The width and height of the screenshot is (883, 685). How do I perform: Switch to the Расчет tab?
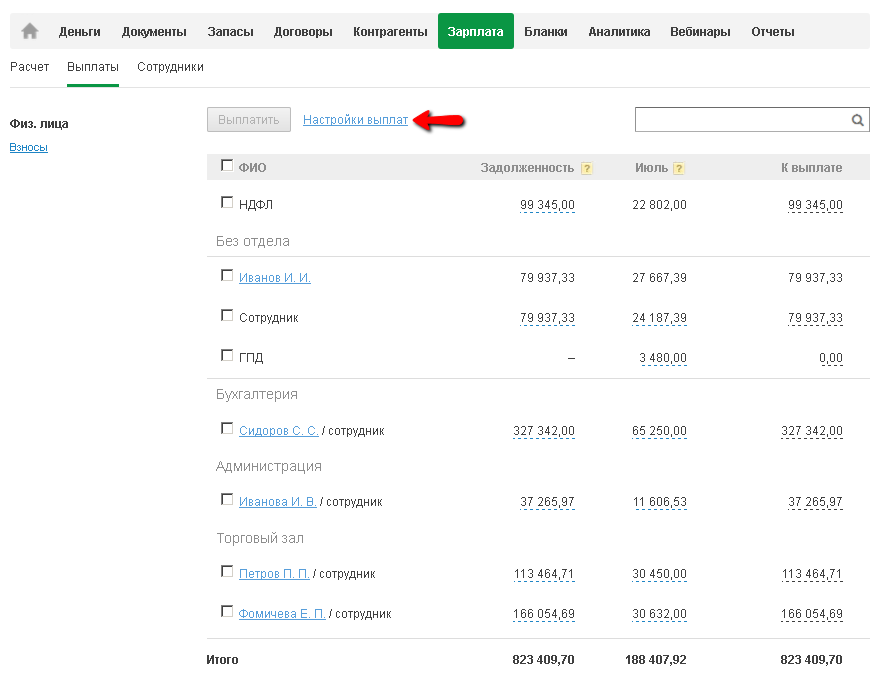[29, 67]
